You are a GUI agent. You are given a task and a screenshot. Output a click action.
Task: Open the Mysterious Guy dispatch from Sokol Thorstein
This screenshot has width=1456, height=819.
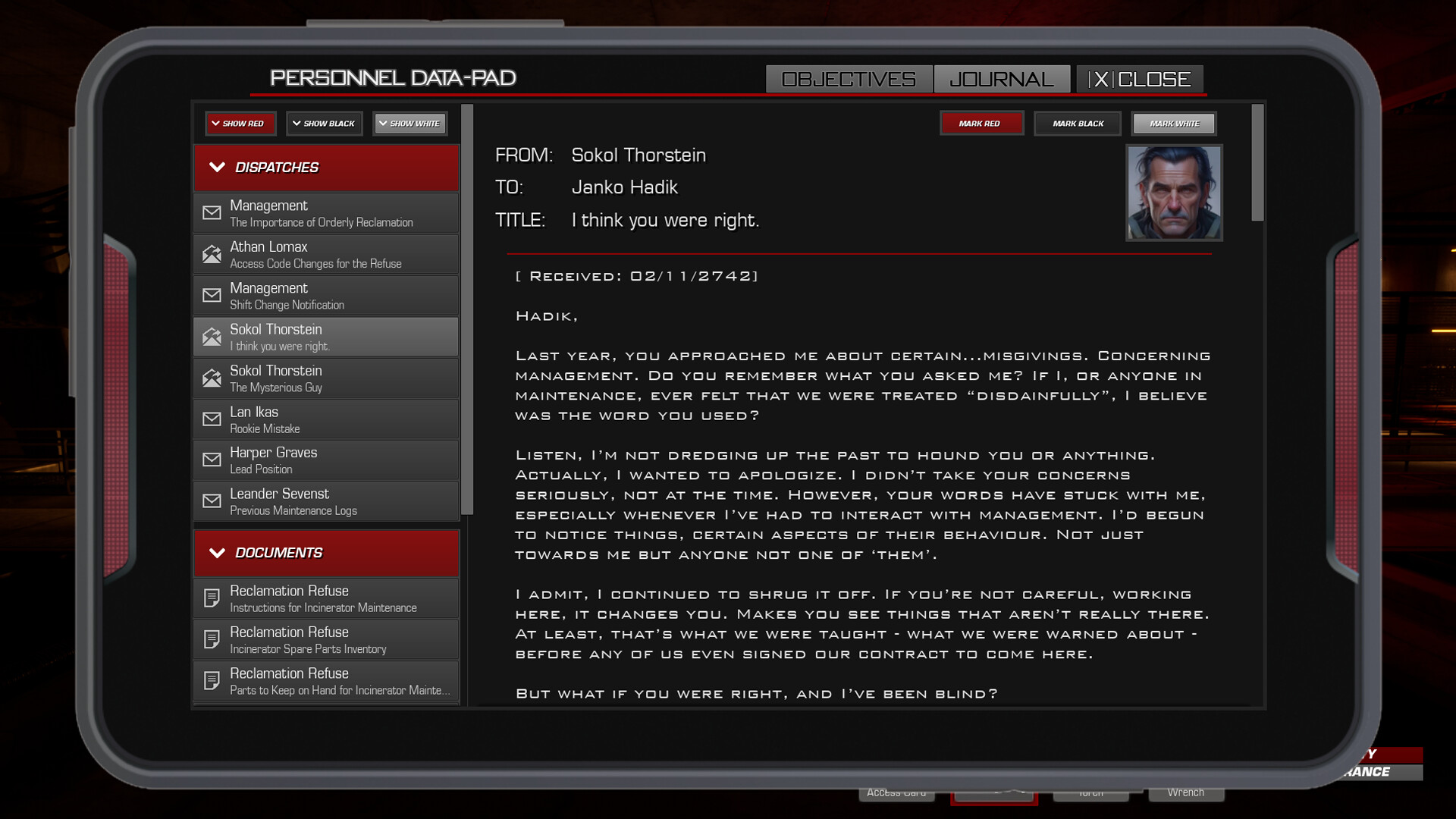coord(326,378)
